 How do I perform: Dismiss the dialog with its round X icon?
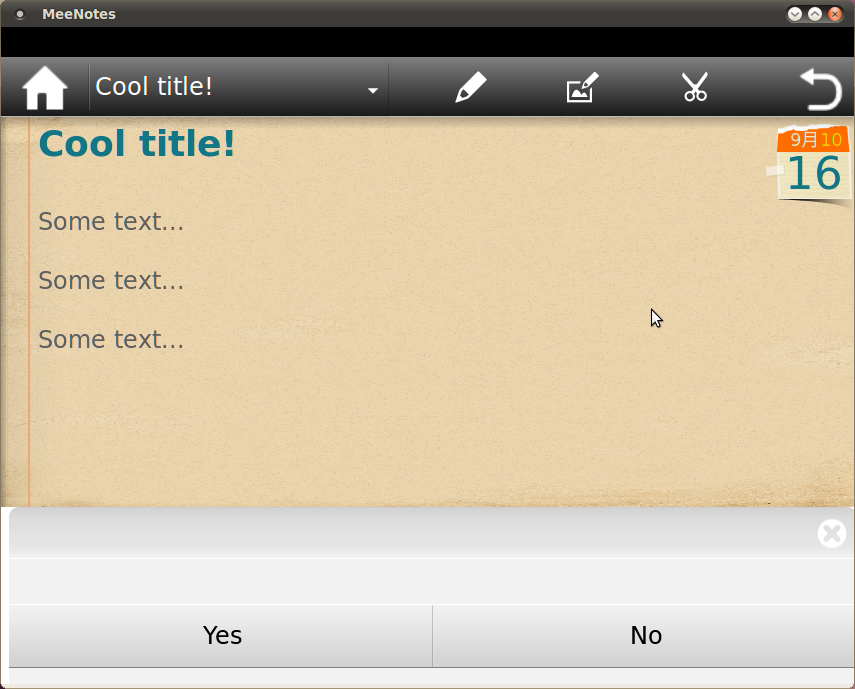coord(832,533)
